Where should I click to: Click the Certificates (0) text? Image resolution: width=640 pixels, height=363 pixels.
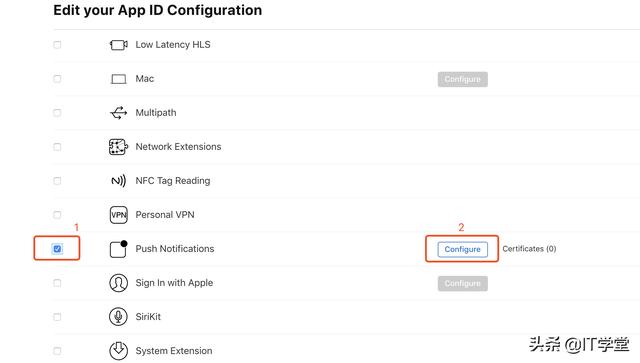coord(529,249)
